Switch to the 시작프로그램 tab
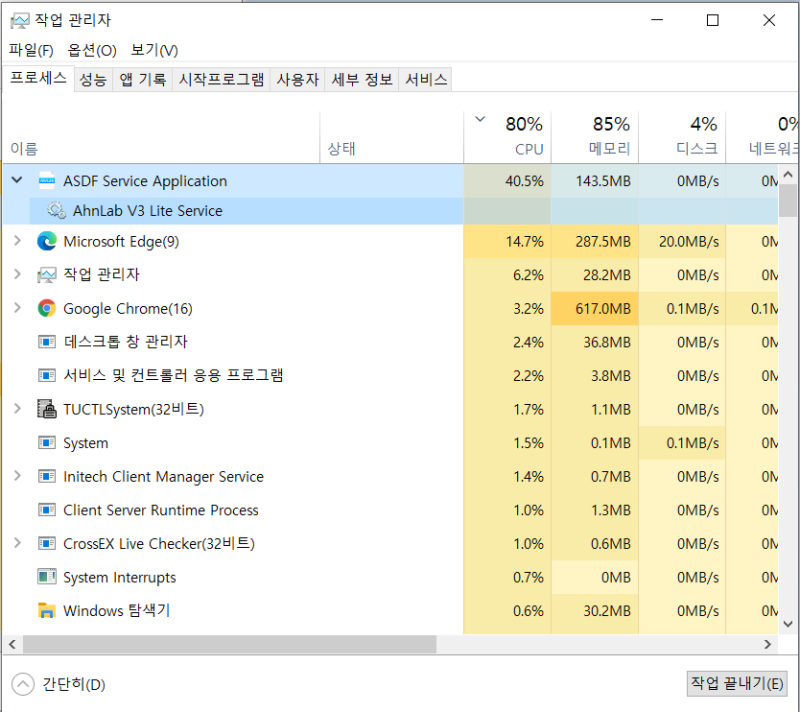 221,80
